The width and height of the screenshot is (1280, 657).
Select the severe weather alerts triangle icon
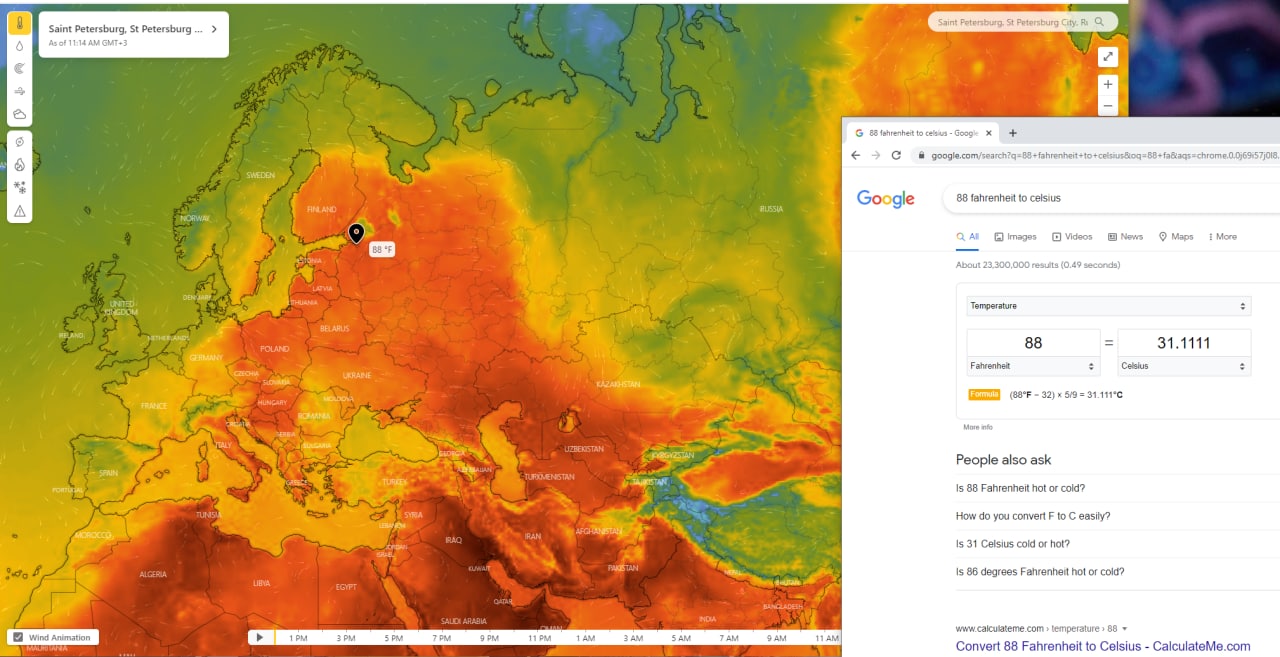click(20, 211)
